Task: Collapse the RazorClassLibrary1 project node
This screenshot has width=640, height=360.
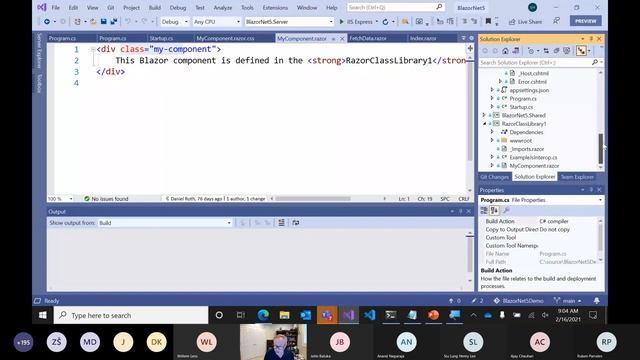Action: pos(484,124)
